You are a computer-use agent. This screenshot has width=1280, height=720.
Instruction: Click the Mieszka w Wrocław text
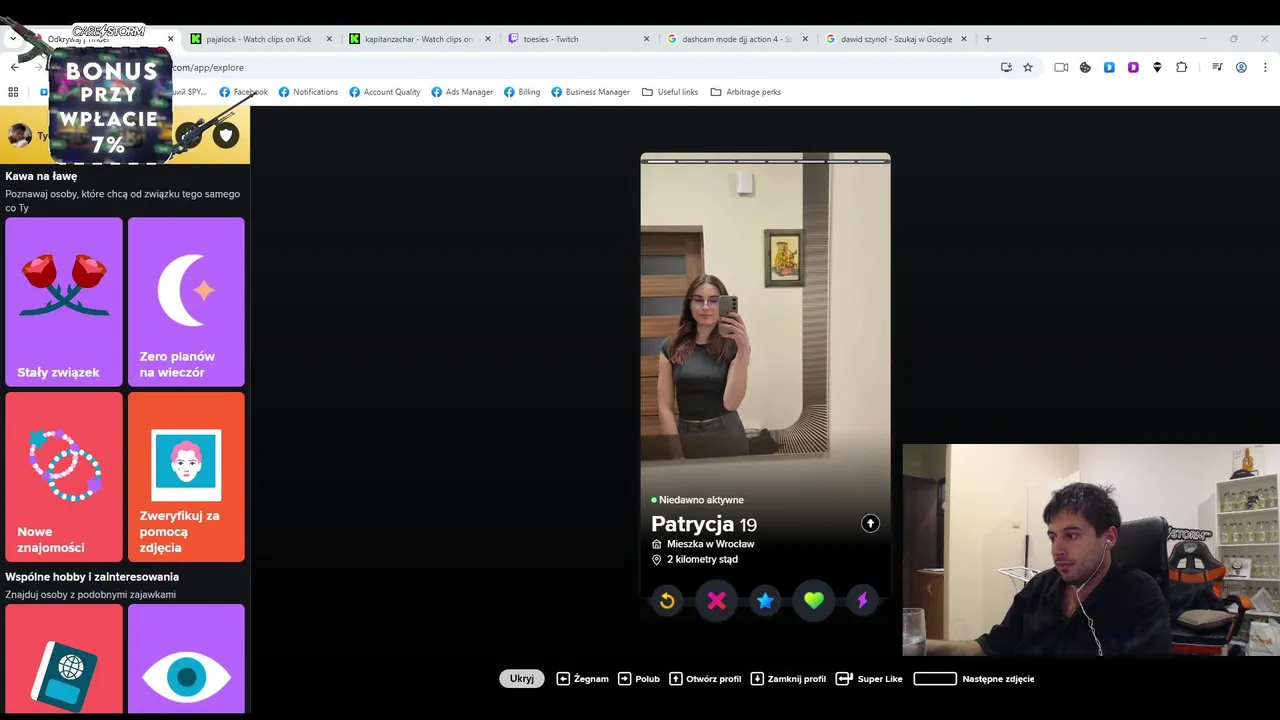[710, 544]
